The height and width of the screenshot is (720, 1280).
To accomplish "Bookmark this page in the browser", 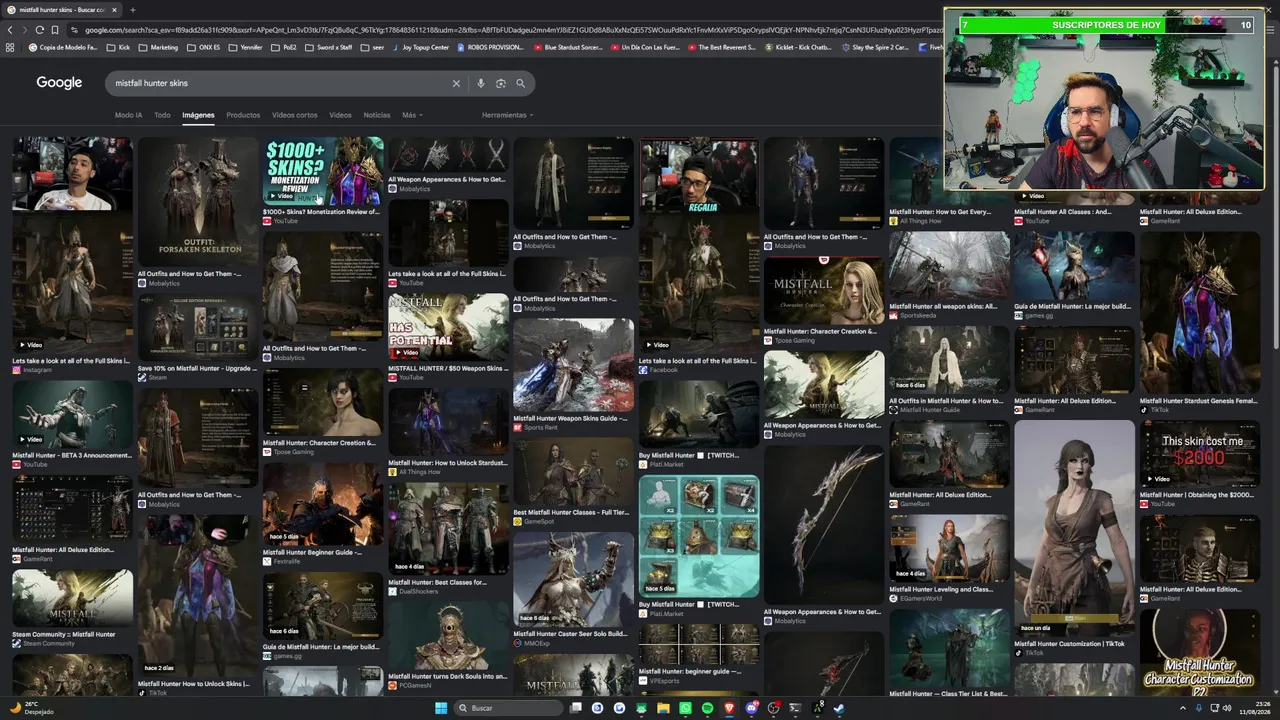I will [55, 30].
